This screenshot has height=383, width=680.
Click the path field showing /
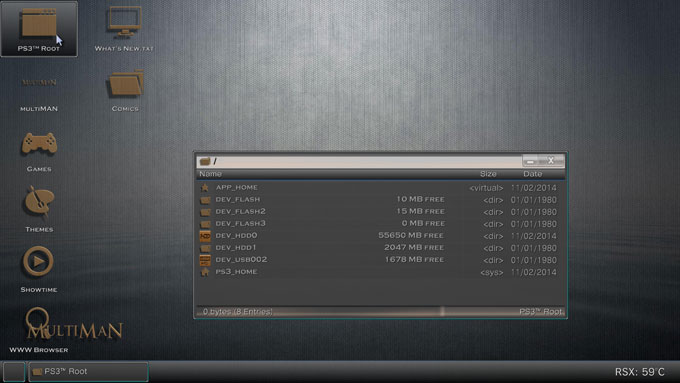pyautogui.click(x=360, y=161)
